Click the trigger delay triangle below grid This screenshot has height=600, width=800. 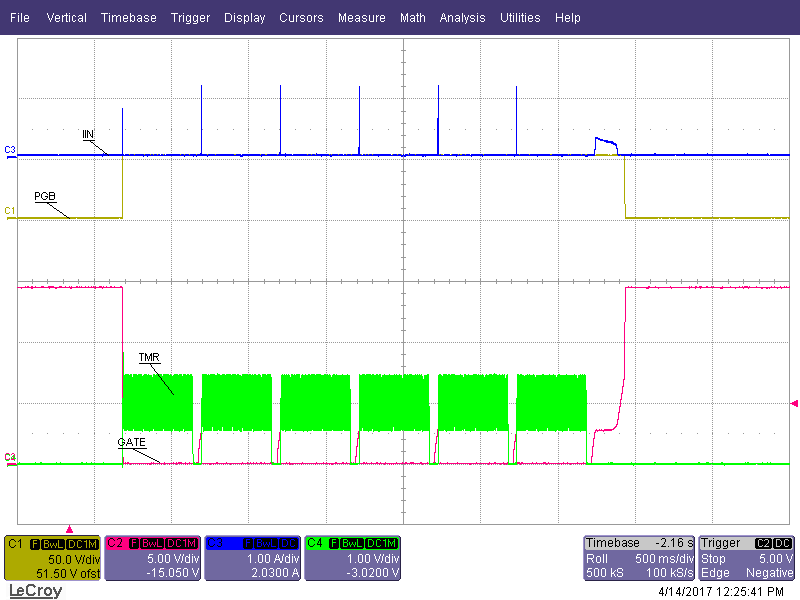coord(69,528)
